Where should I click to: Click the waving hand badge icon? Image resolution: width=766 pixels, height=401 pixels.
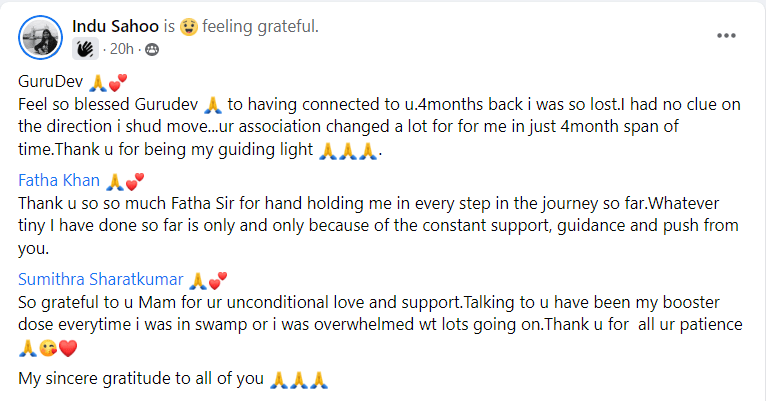(85, 47)
